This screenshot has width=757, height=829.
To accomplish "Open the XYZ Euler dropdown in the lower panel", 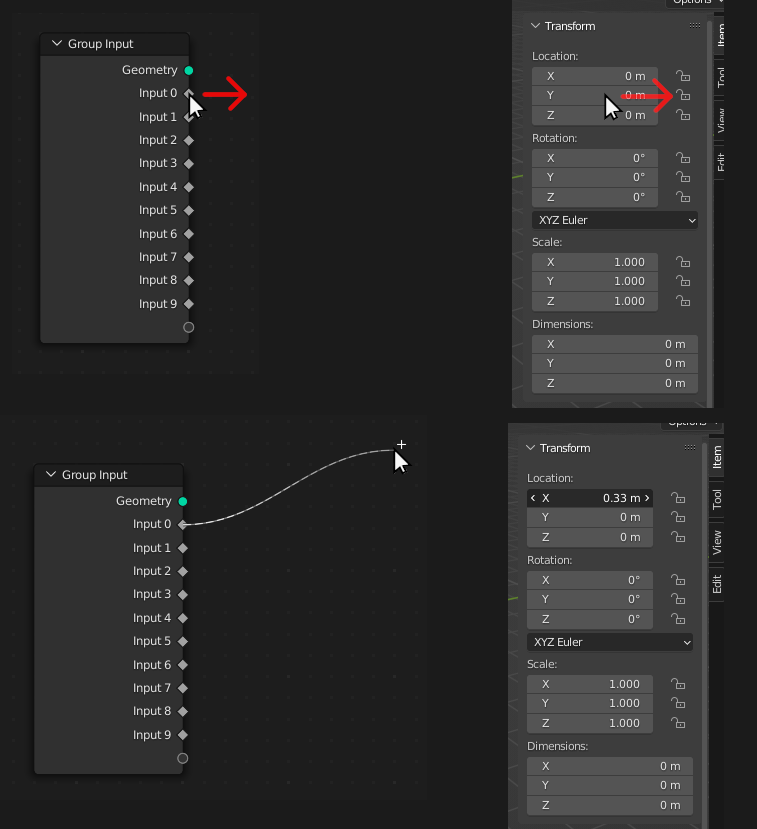I will [x=610, y=642].
